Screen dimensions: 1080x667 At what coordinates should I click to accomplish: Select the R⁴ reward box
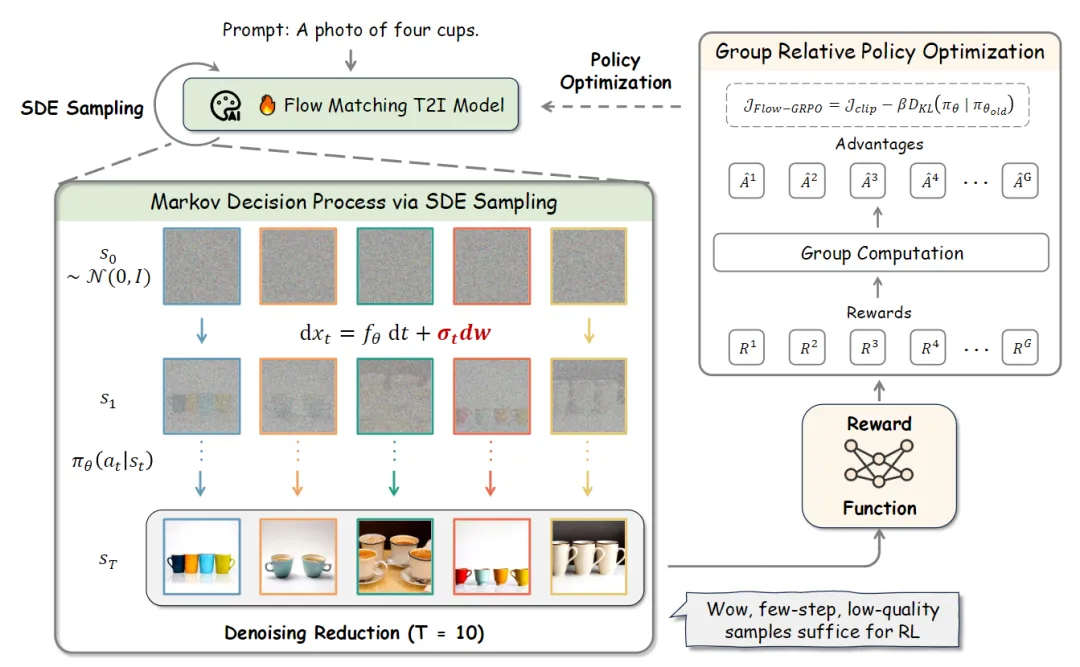pyautogui.click(x=928, y=347)
